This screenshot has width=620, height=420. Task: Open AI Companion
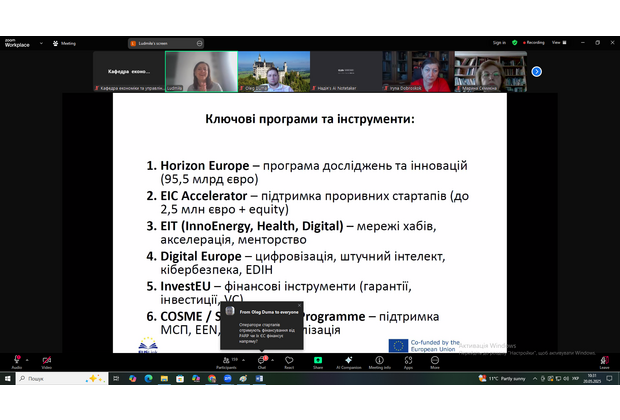click(x=349, y=361)
